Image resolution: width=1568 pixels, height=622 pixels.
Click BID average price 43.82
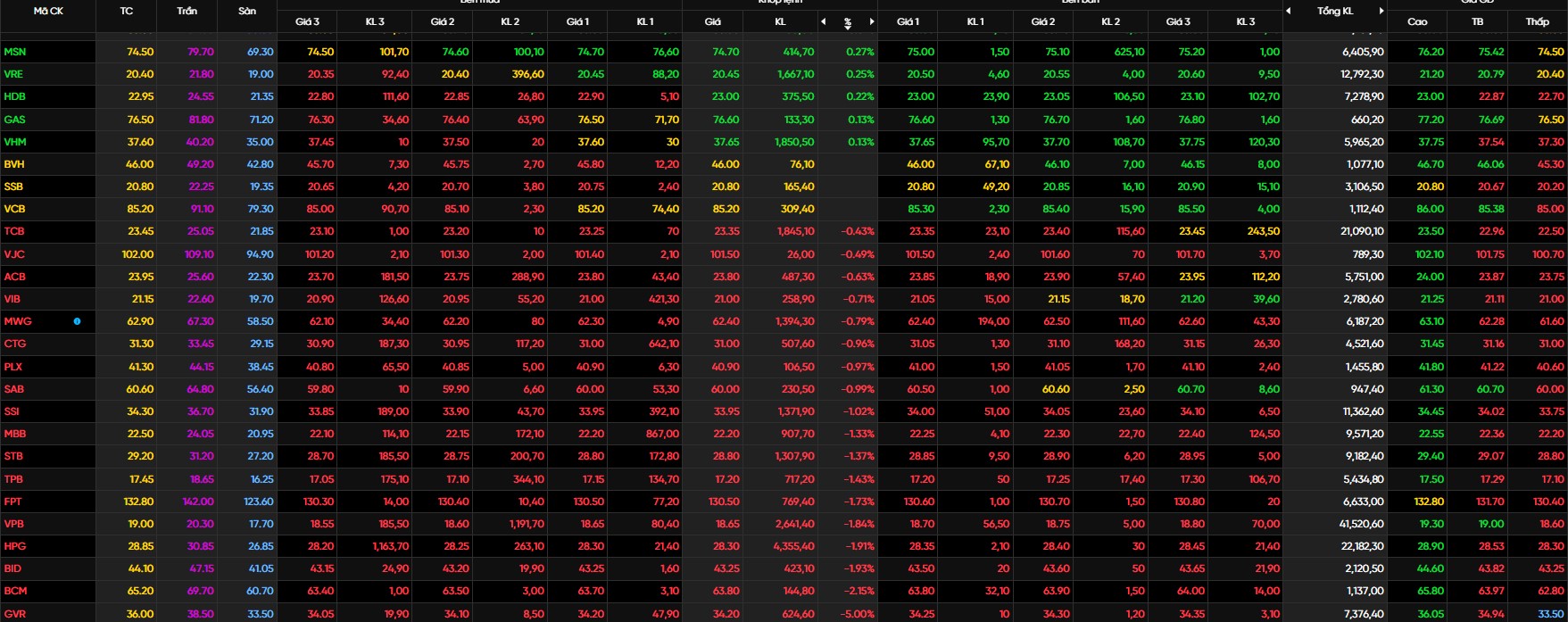click(x=1490, y=568)
